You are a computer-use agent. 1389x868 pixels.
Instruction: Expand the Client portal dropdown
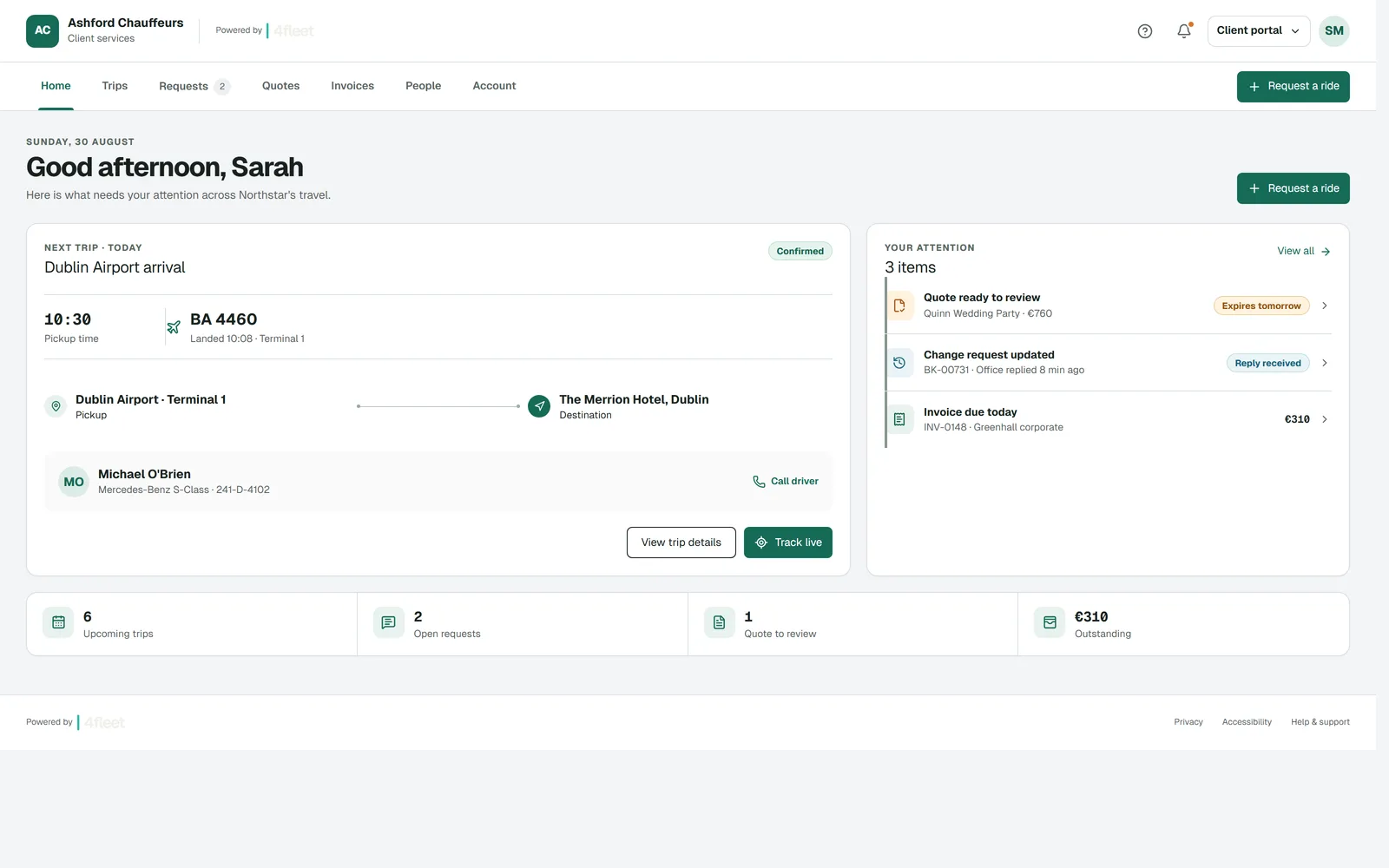point(1259,31)
